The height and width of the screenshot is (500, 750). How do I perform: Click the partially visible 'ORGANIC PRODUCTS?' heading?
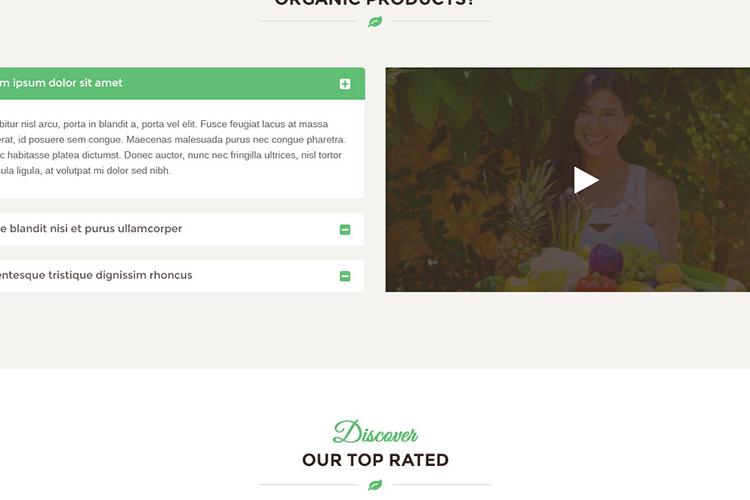pyautogui.click(x=375, y=3)
